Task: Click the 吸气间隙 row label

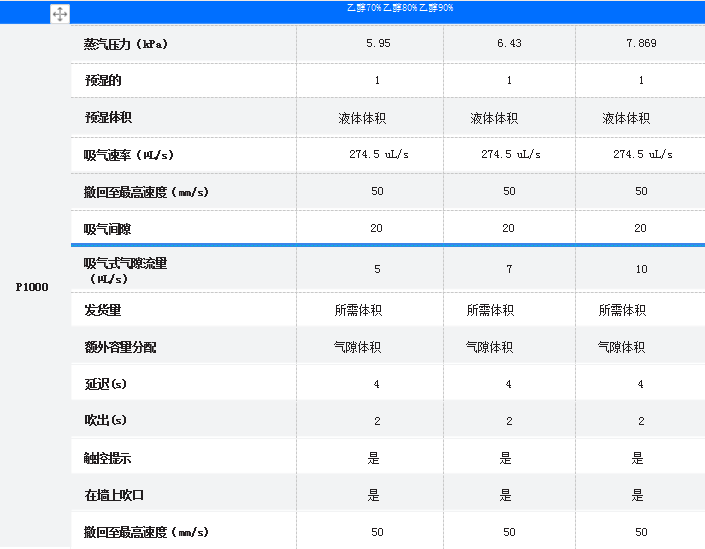Action: tap(107, 229)
